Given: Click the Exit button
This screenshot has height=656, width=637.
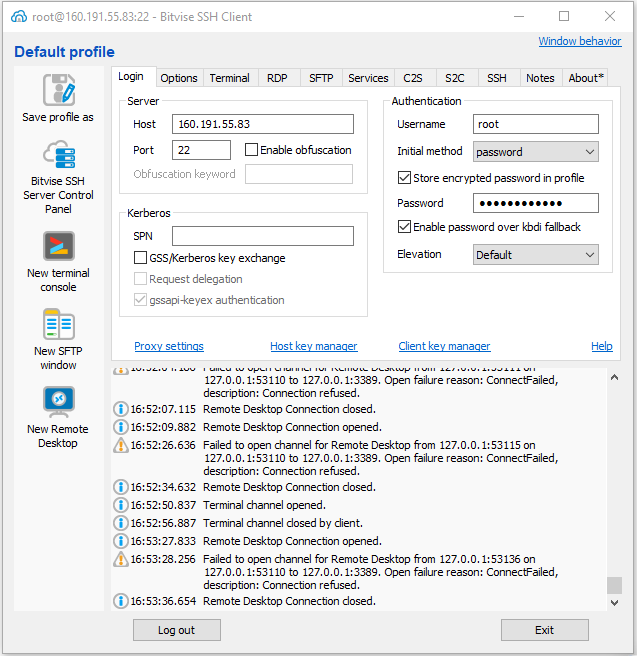Looking at the screenshot, I should 545,630.
